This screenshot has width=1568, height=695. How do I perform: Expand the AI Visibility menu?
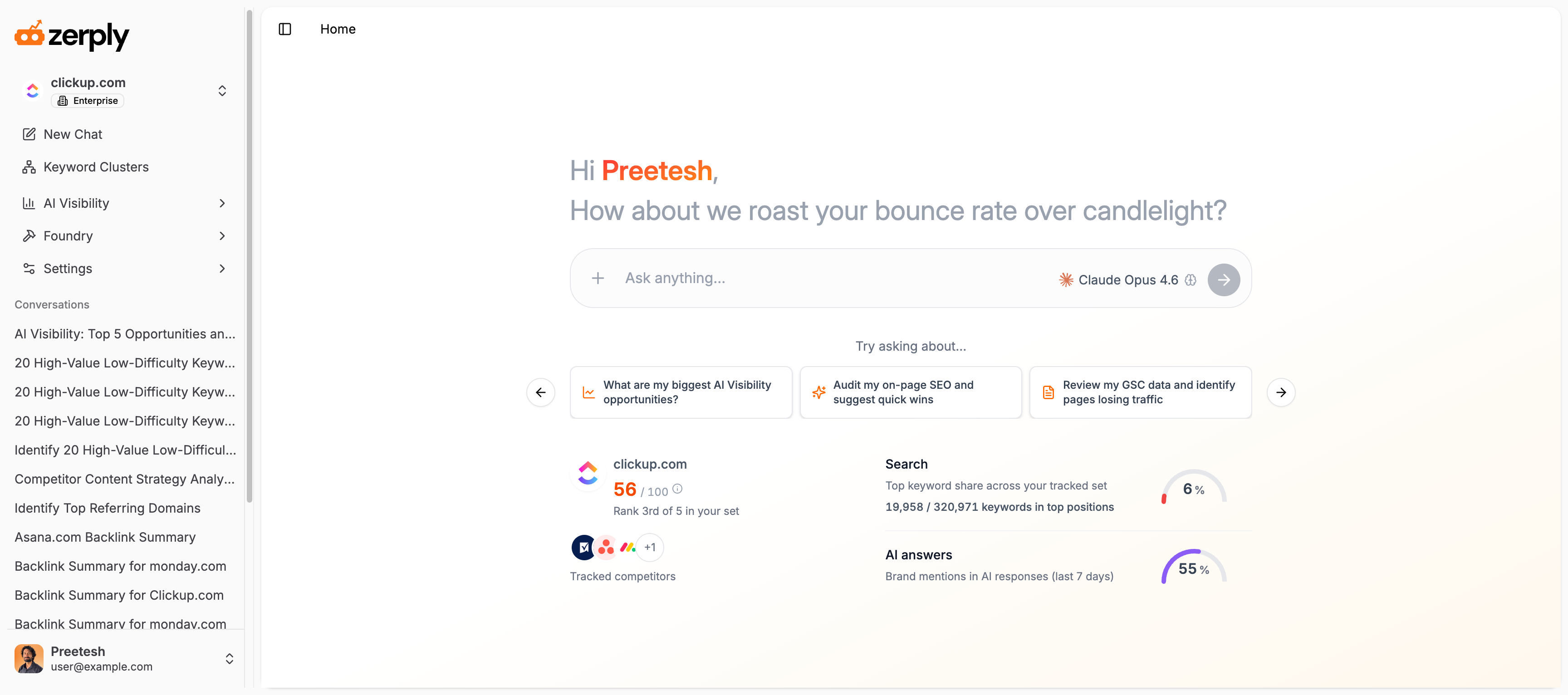[124, 203]
